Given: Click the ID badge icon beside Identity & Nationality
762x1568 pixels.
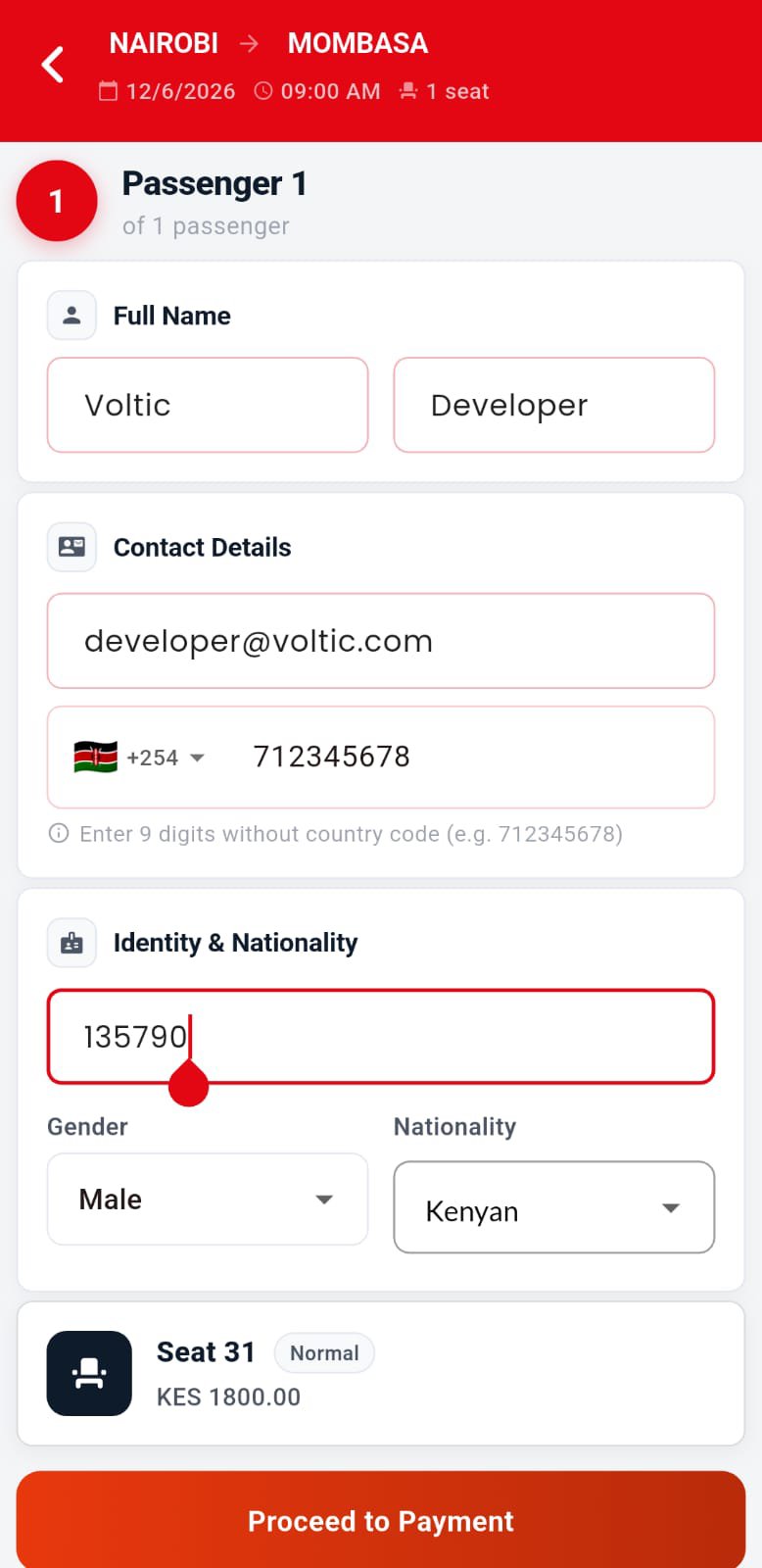Looking at the screenshot, I should 71,943.
